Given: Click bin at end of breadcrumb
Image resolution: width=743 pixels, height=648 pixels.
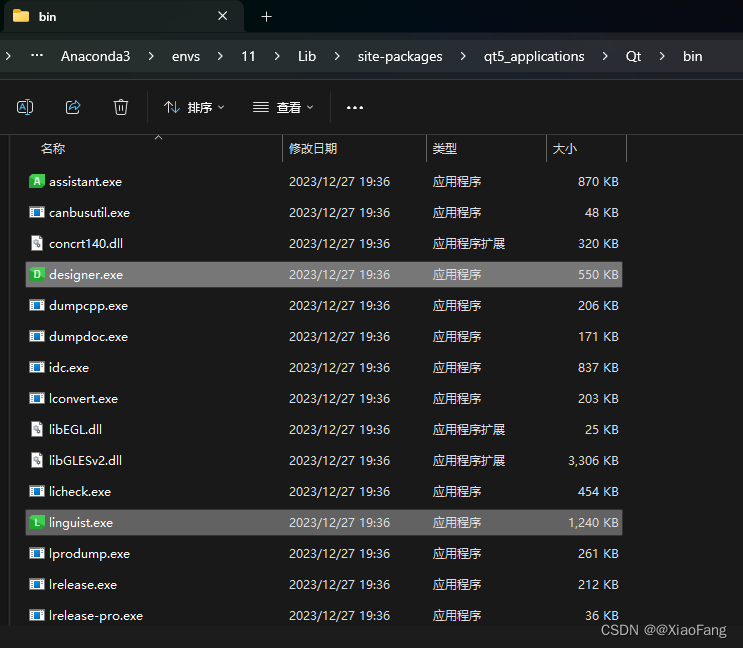Looking at the screenshot, I should 692,56.
